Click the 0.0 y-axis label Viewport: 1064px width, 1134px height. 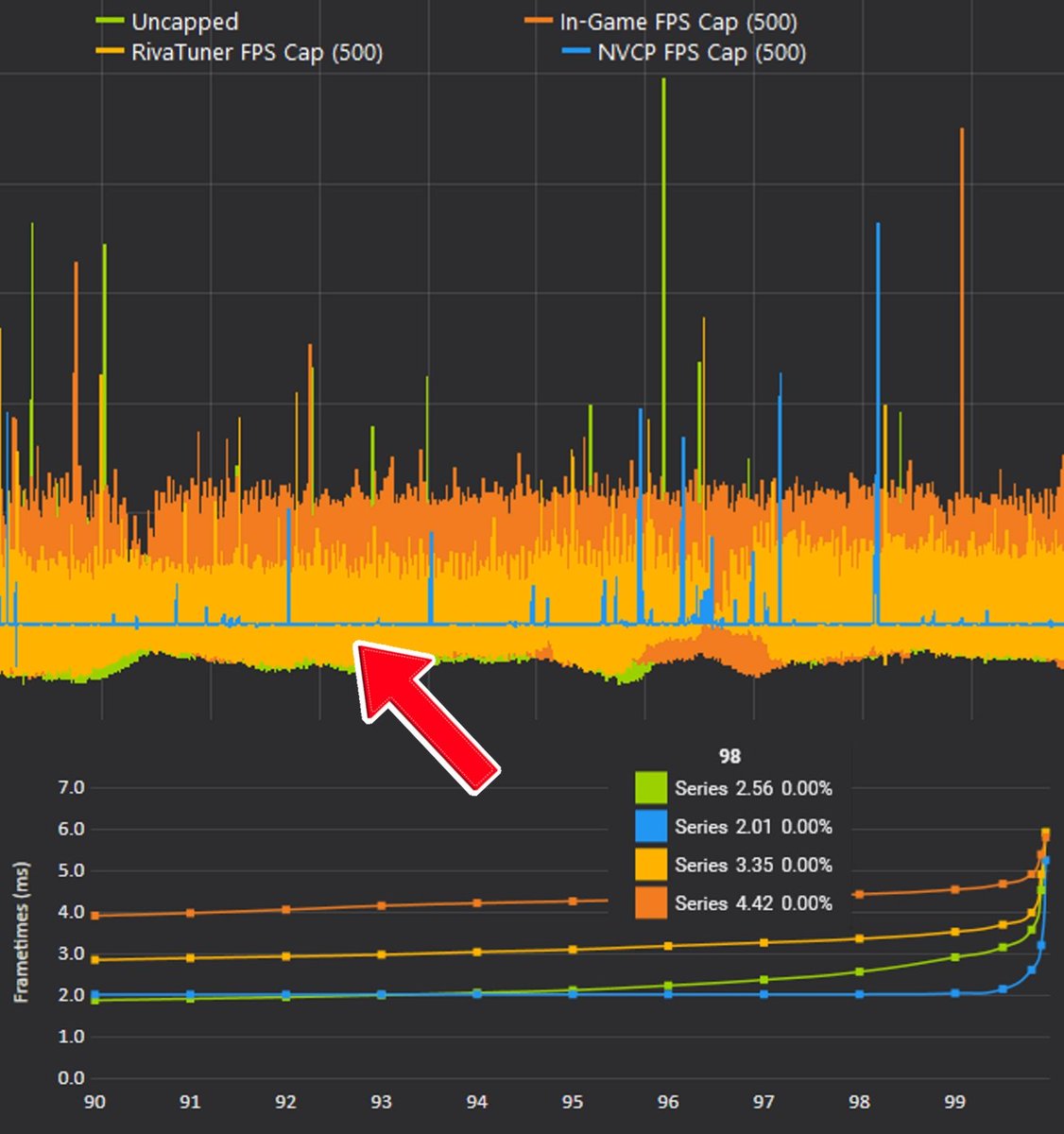tap(71, 1077)
